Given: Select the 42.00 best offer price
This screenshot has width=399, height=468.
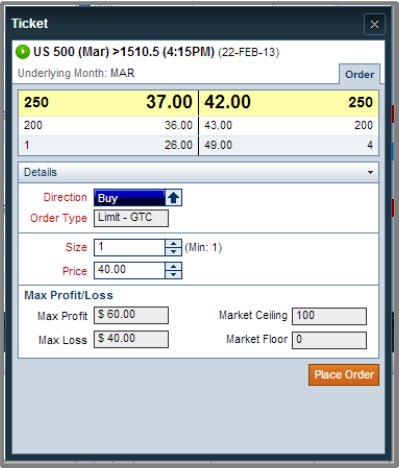Looking at the screenshot, I should [227, 102].
